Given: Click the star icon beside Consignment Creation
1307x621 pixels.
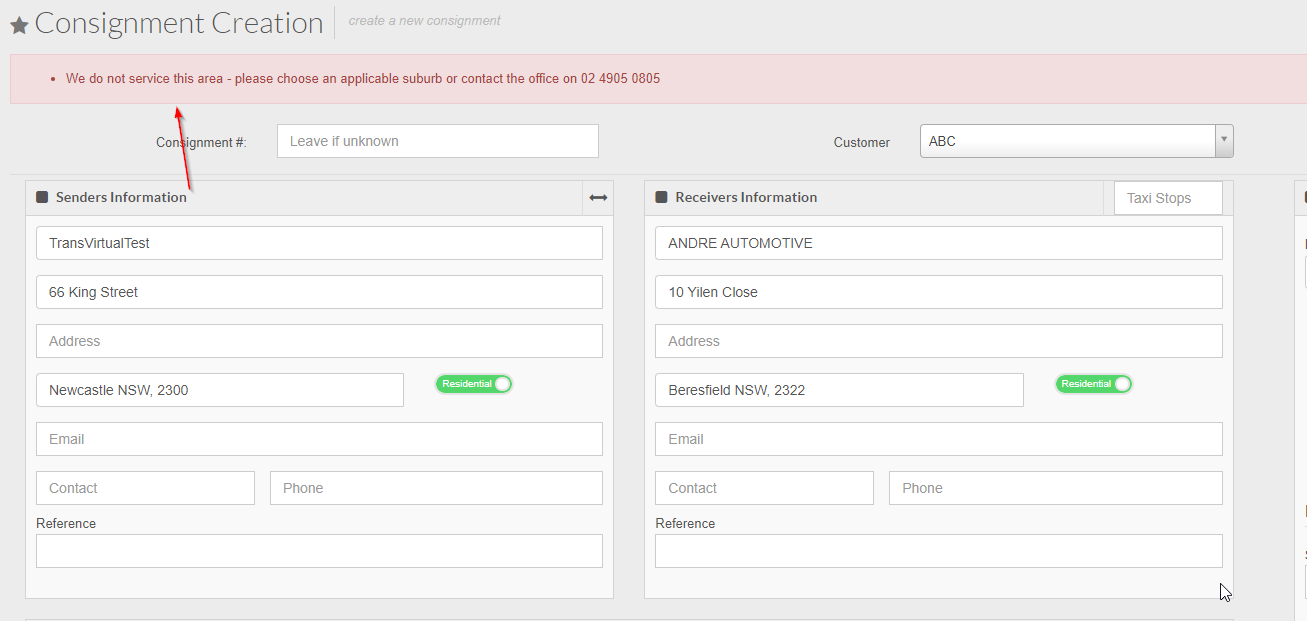Looking at the screenshot, I should pos(19,26).
